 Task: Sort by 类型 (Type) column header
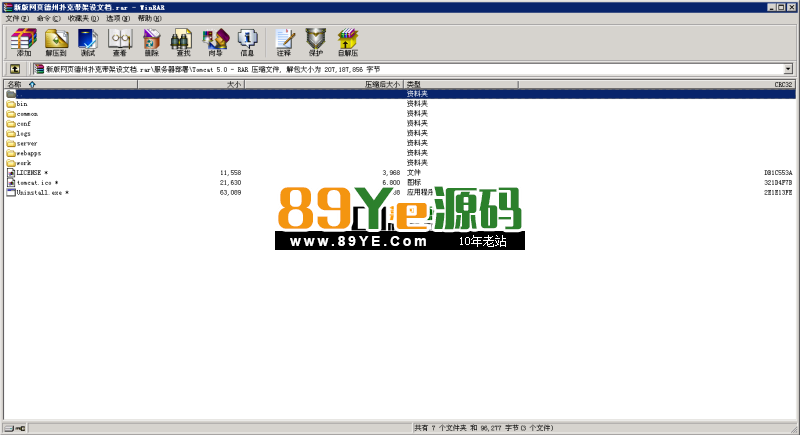pyautogui.click(x=461, y=84)
